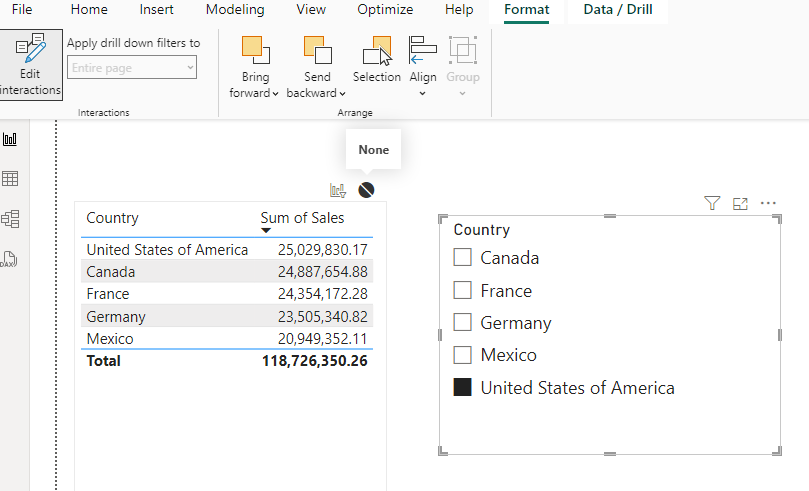This screenshot has width=809, height=491.
Task: Switch to Table view in sidebar
Action: [x=10, y=178]
